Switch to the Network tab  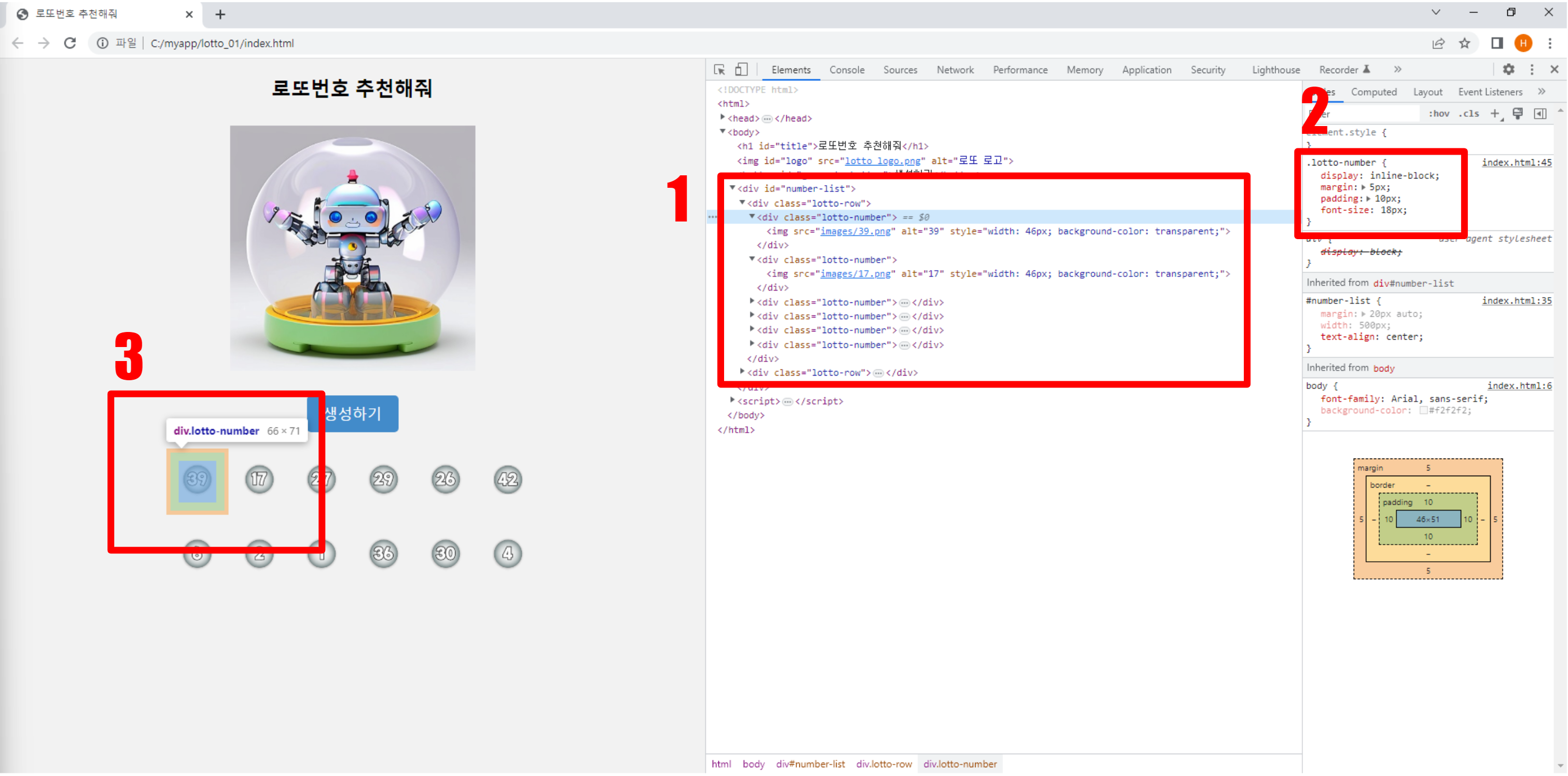[x=955, y=70]
